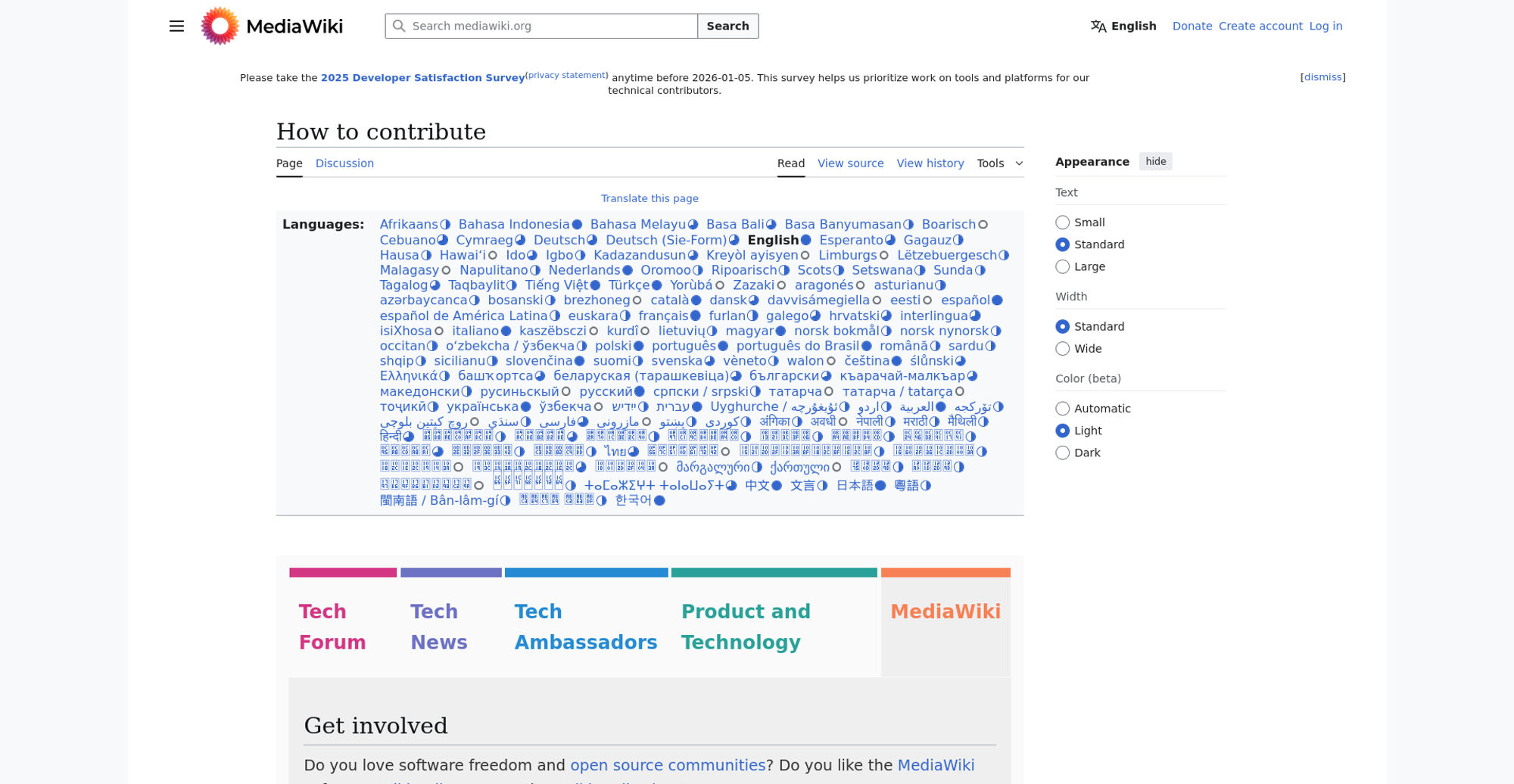Click the Search button

click(727, 26)
